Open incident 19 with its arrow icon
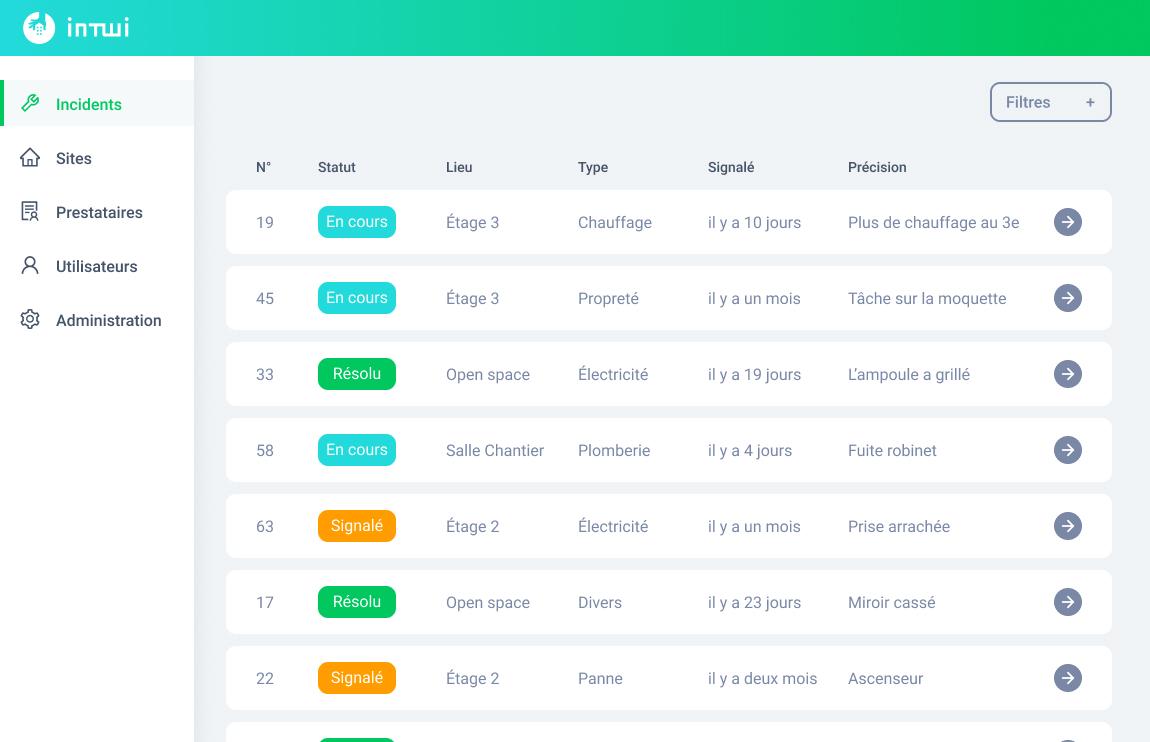The height and width of the screenshot is (742, 1150). click(1068, 222)
